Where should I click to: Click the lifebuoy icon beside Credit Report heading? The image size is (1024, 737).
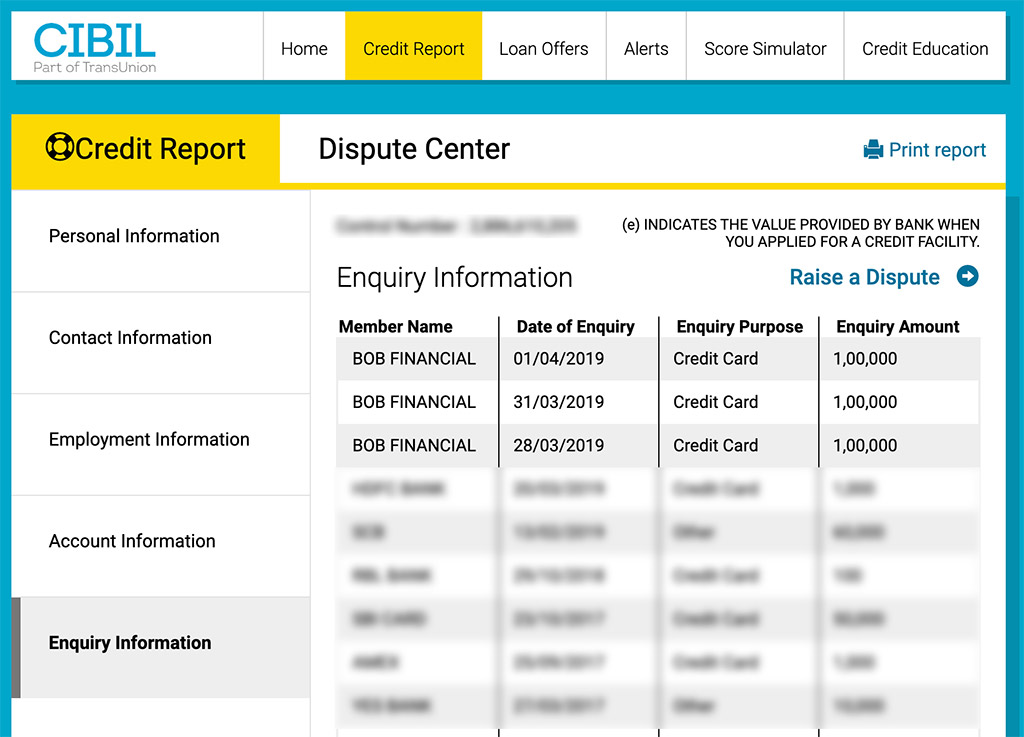coord(59,147)
